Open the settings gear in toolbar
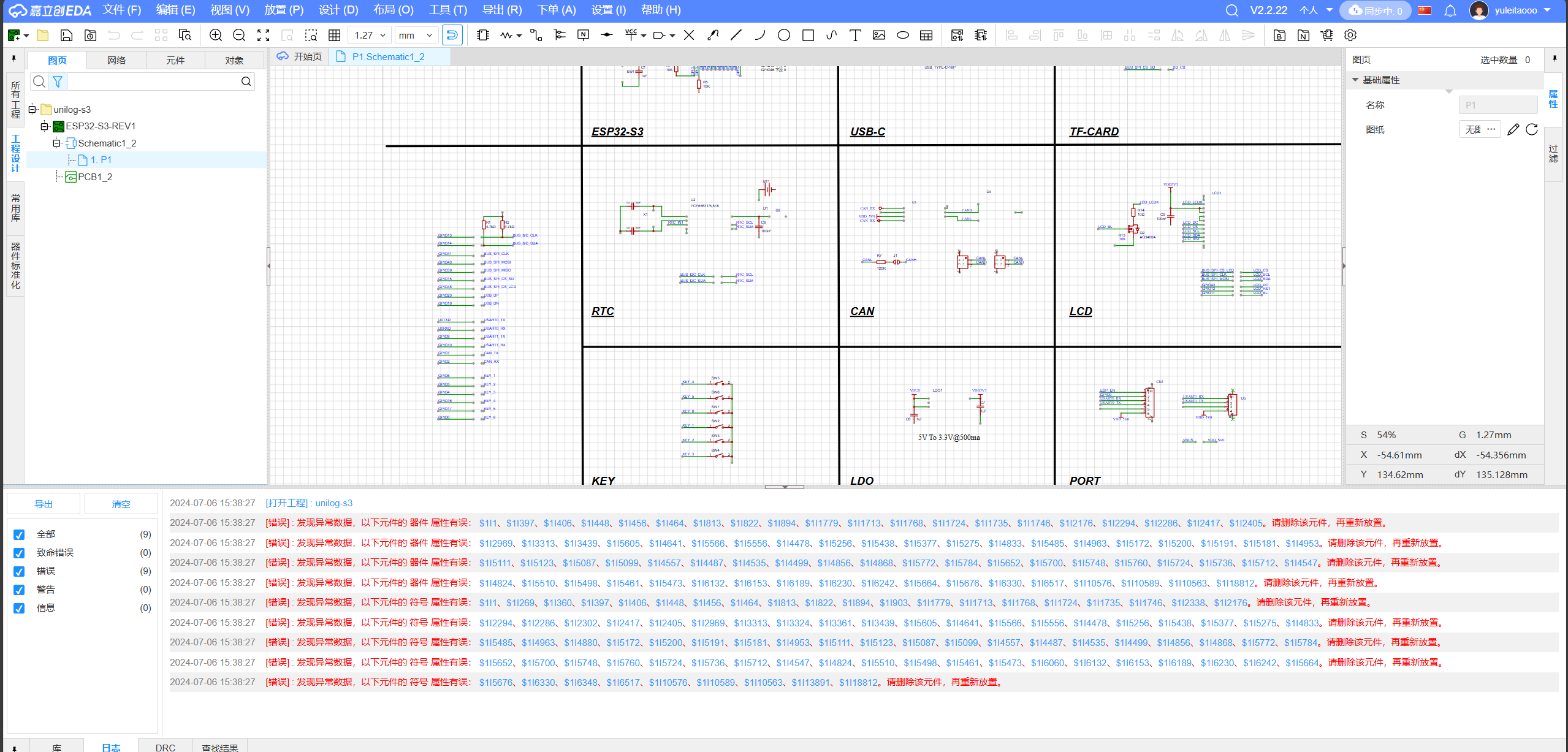1568x752 pixels. [1350, 36]
